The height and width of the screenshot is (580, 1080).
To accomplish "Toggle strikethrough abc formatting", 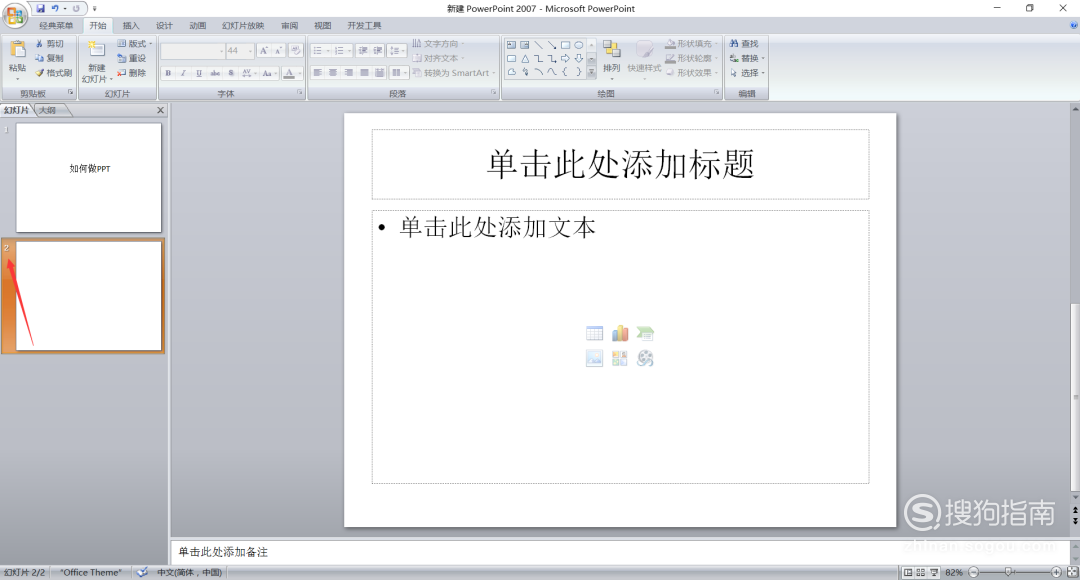I will (x=215, y=72).
